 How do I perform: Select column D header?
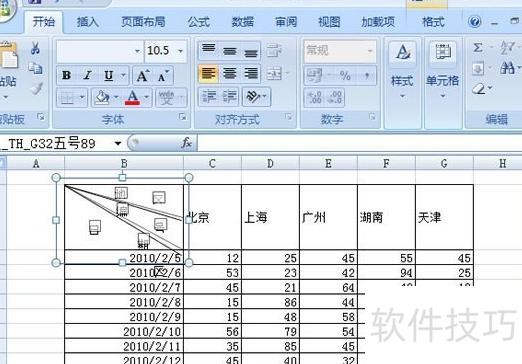[270, 164]
